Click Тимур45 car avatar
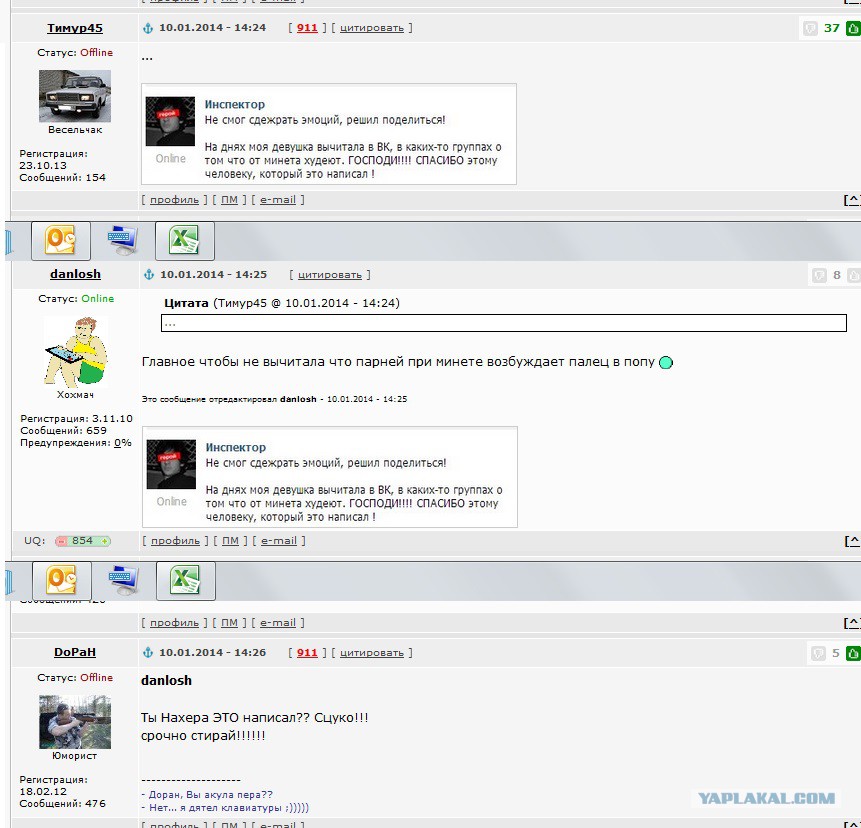The image size is (861, 828). (x=75, y=96)
